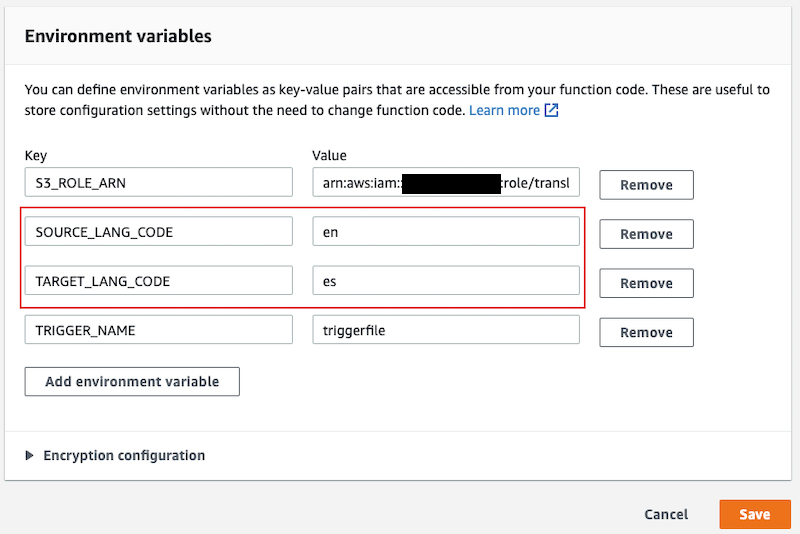Save the environment variables
Screen dimensions: 800x534
755,514
